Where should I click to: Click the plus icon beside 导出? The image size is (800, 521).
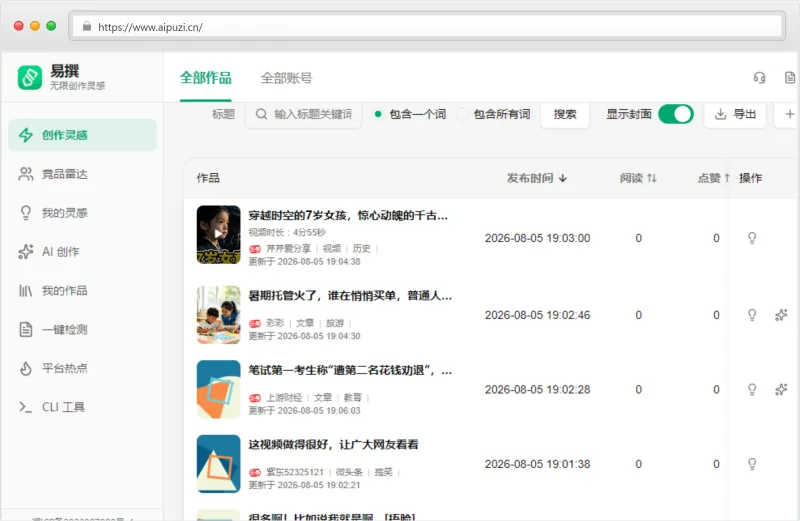pos(790,114)
